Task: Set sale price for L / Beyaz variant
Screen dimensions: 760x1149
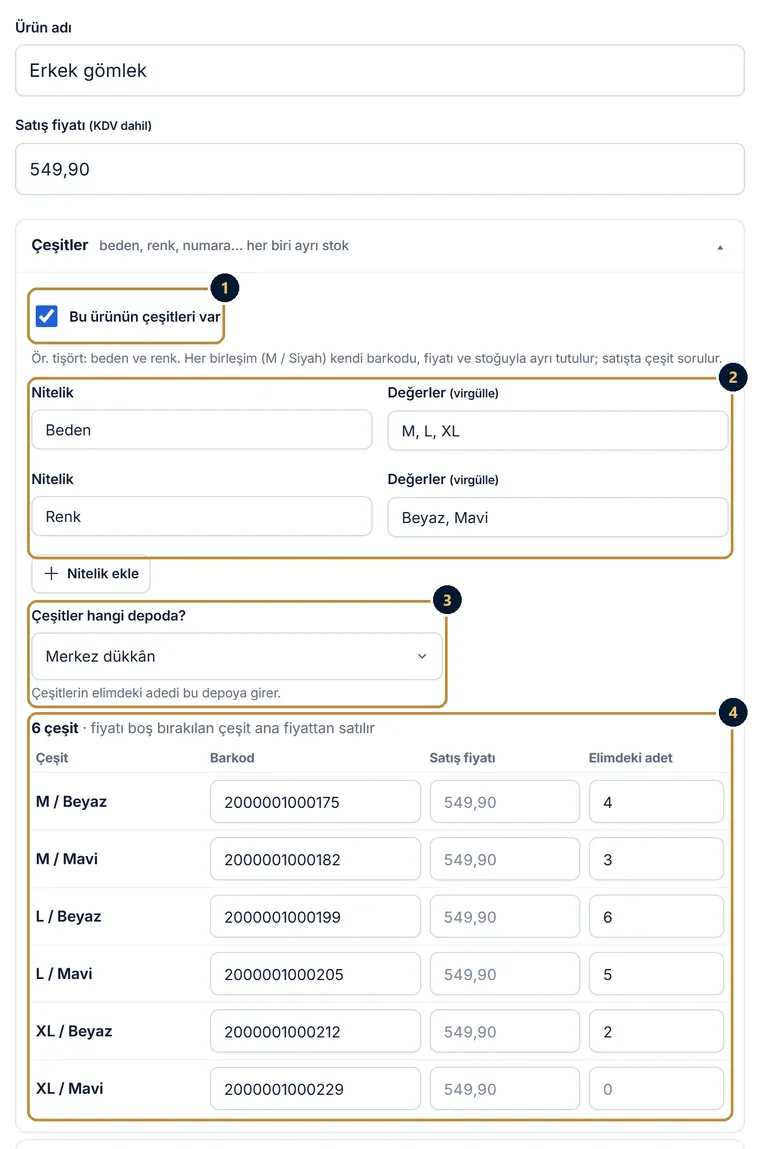Action: click(505, 917)
